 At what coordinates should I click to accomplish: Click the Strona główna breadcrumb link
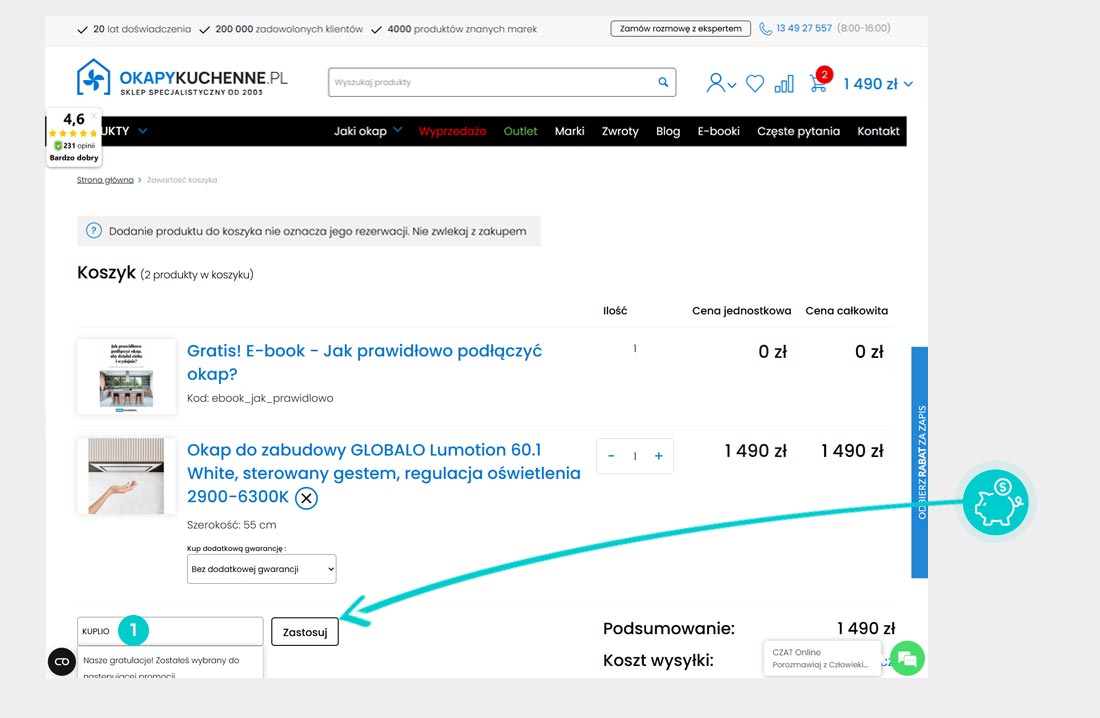click(x=105, y=180)
